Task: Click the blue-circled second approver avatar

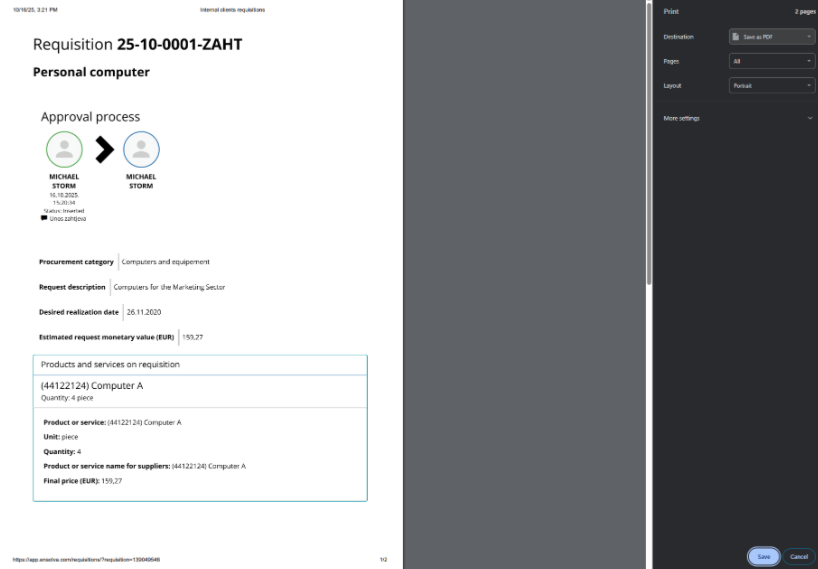Action: 141,150
